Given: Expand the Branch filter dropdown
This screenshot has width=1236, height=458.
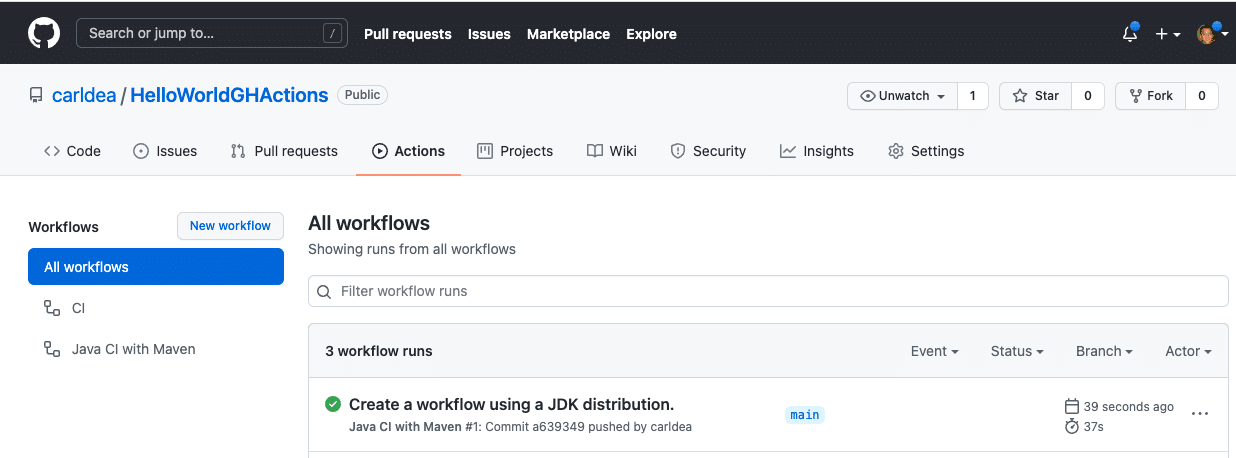Looking at the screenshot, I should coord(1104,351).
